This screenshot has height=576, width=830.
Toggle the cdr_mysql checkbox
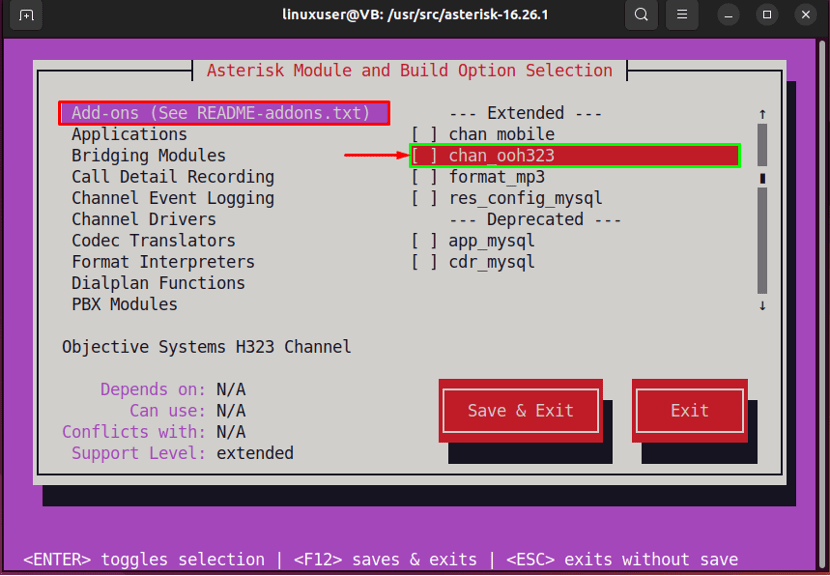tap(425, 262)
